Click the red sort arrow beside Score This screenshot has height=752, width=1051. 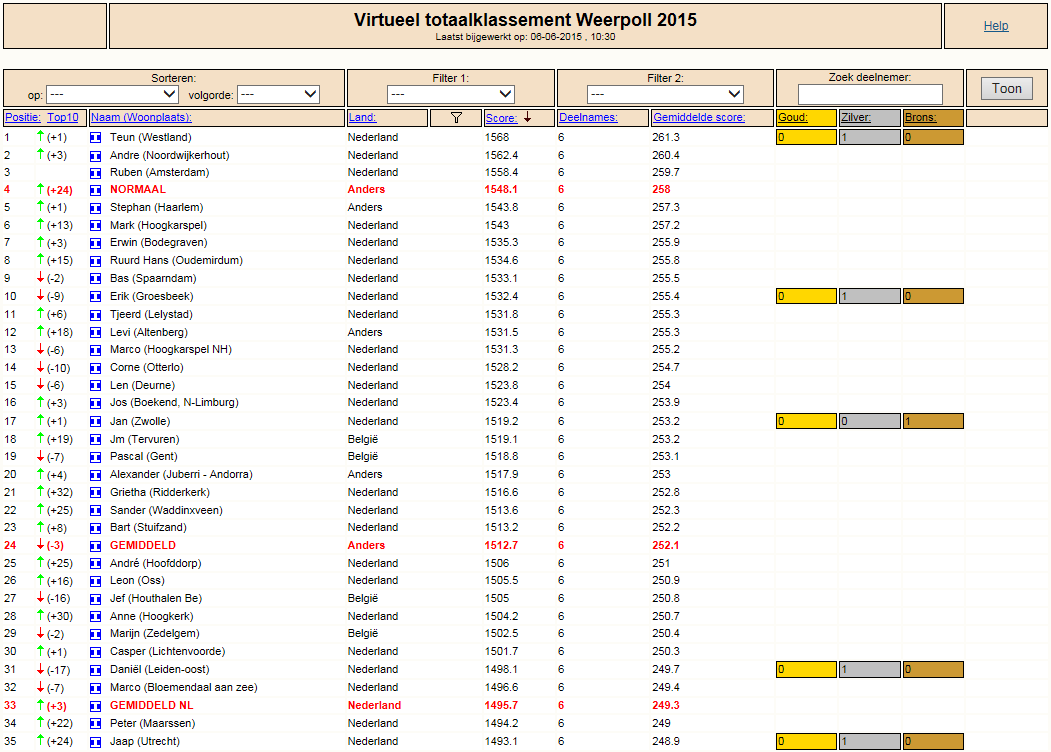click(528, 117)
